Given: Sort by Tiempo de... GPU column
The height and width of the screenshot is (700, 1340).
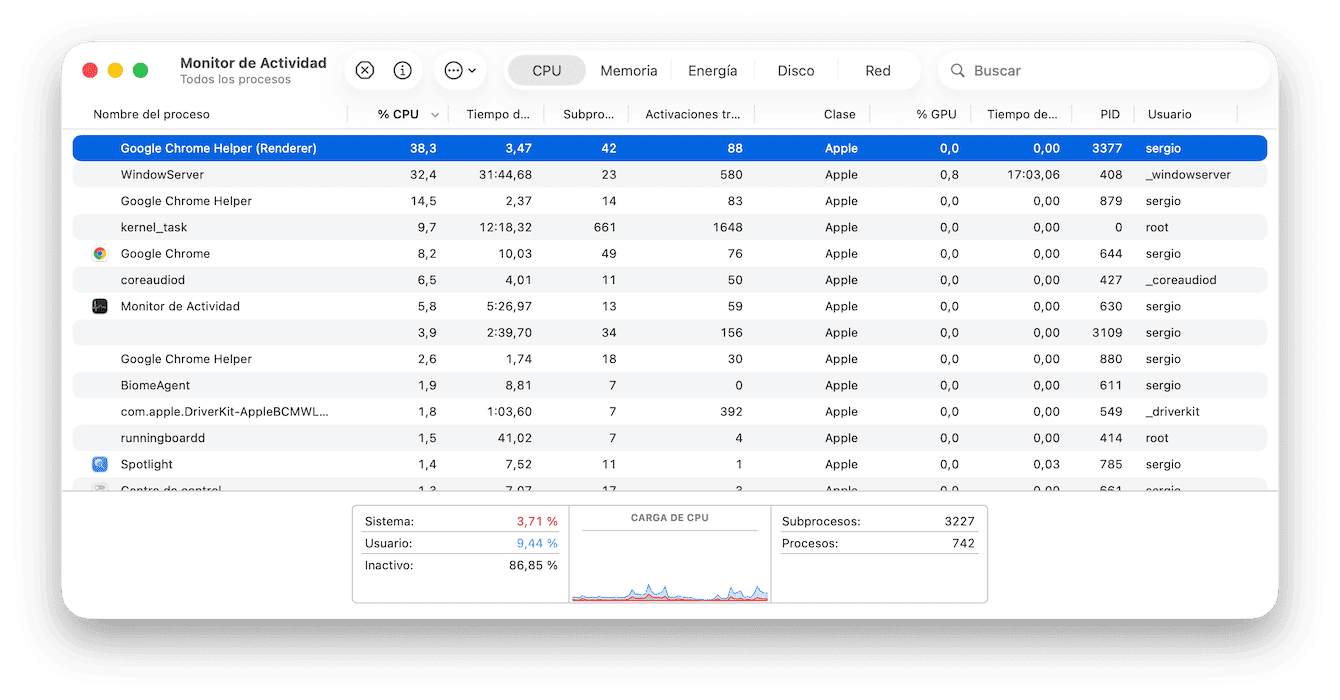Looking at the screenshot, I should 1022,115.
